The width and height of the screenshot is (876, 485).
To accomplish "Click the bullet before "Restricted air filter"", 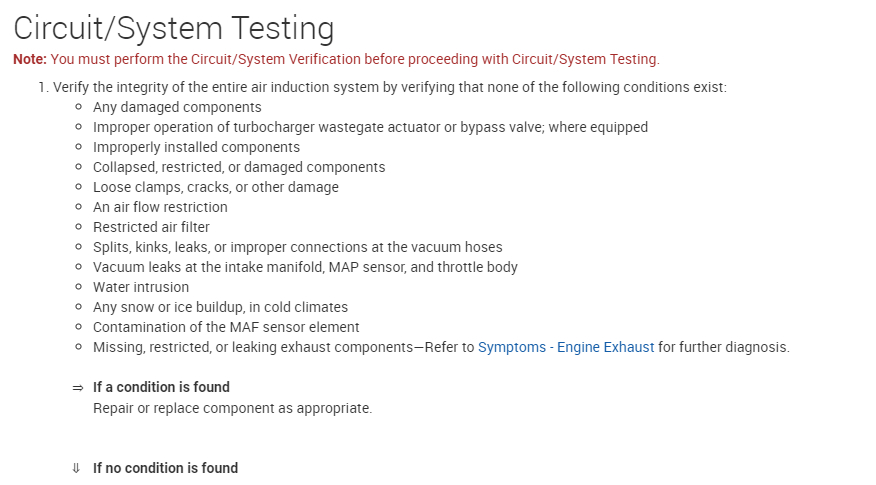I will pos(78,227).
